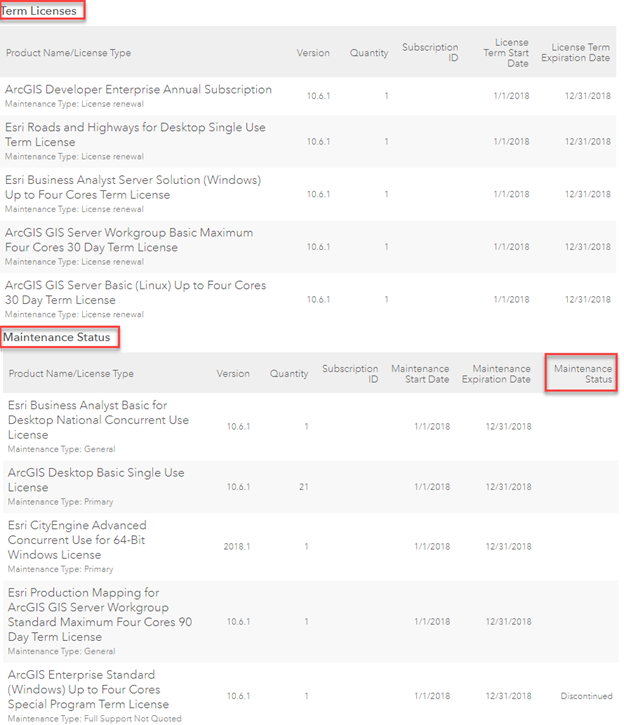This screenshot has width=624, height=725.
Task: Click 'Maintenance Expiration Date' column header
Action: point(496,374)
